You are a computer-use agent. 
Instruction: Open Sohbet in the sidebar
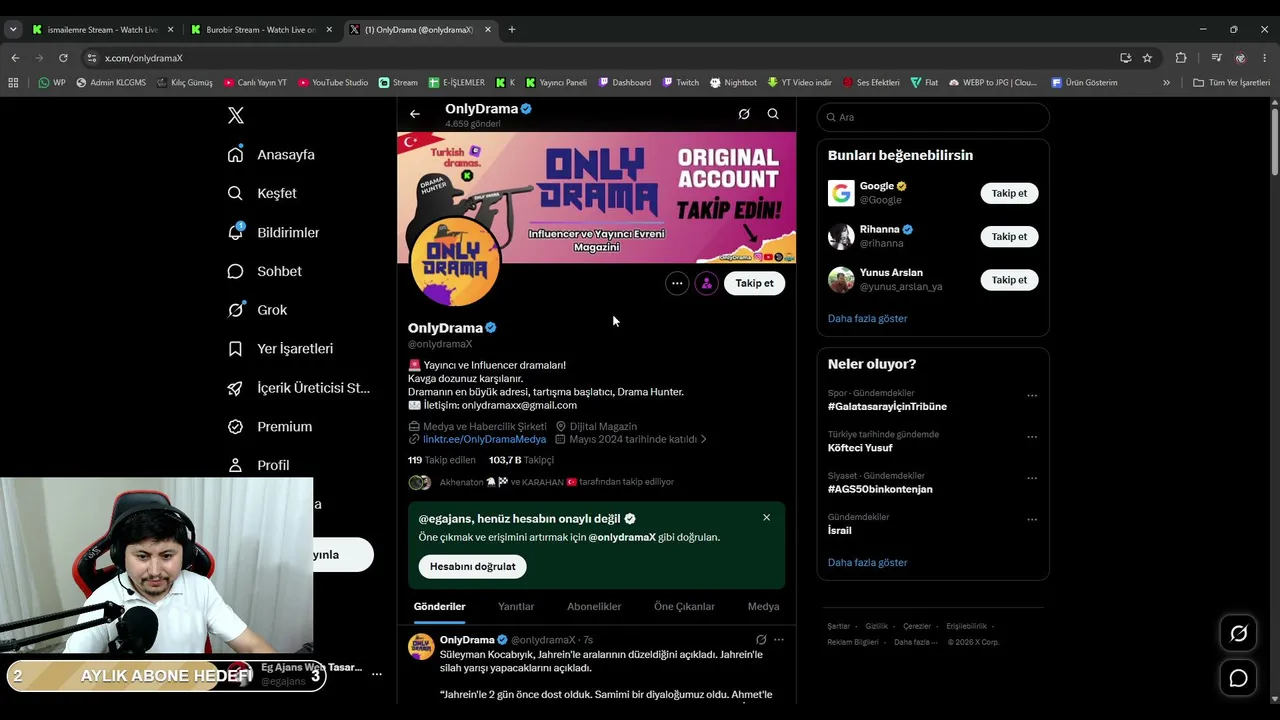264,271
